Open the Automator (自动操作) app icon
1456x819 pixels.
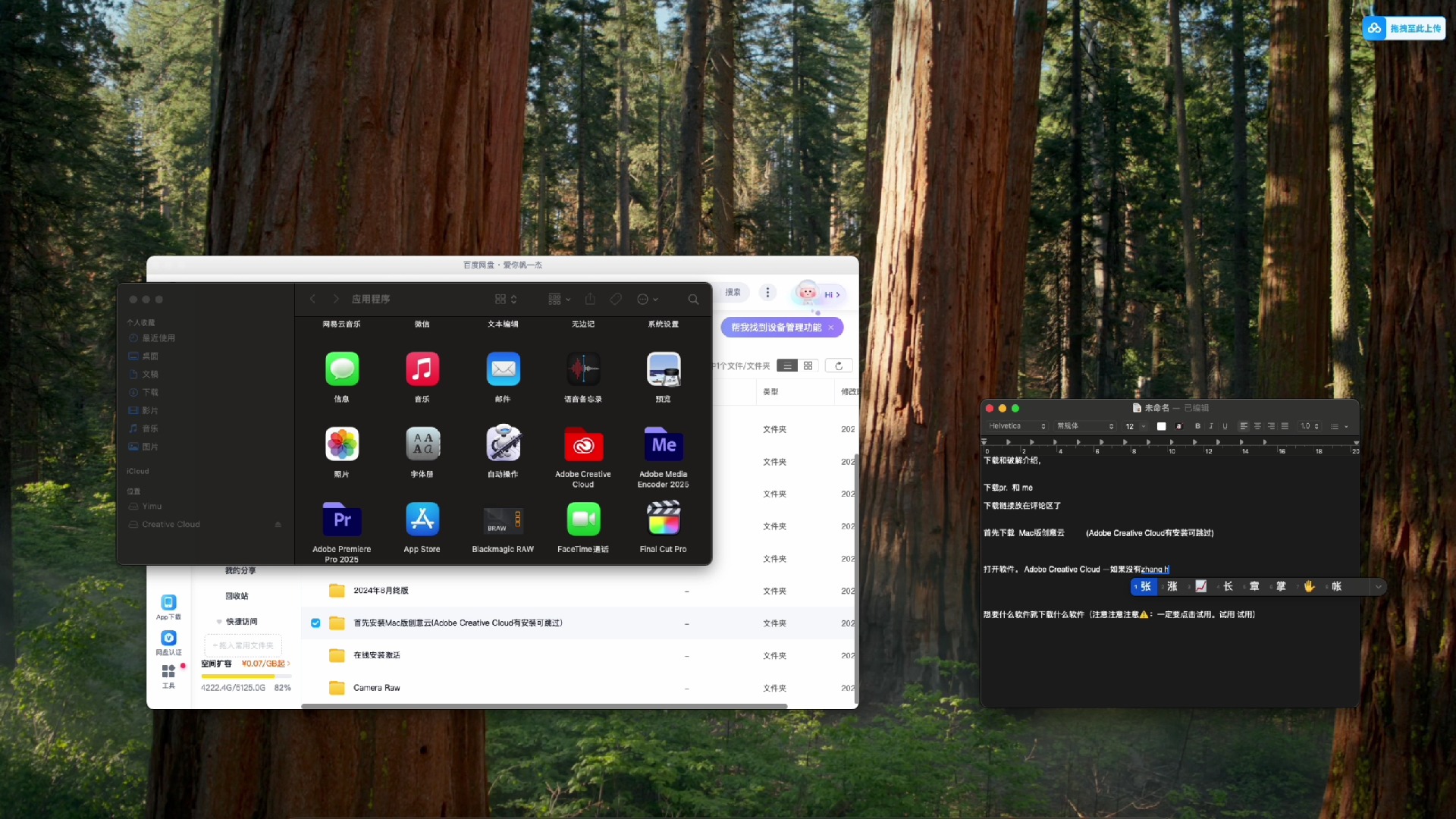click(503, 444)
